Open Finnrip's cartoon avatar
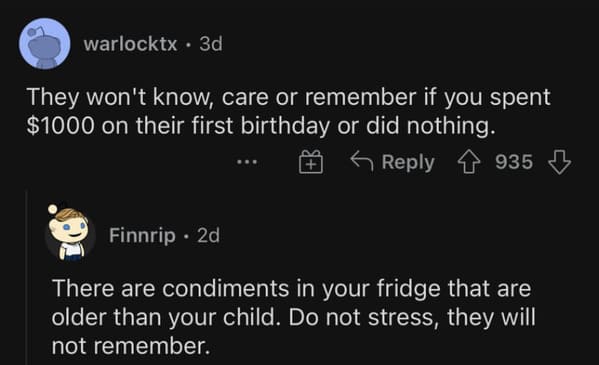Screen dimensions: 599x365 tap(69, 233)
